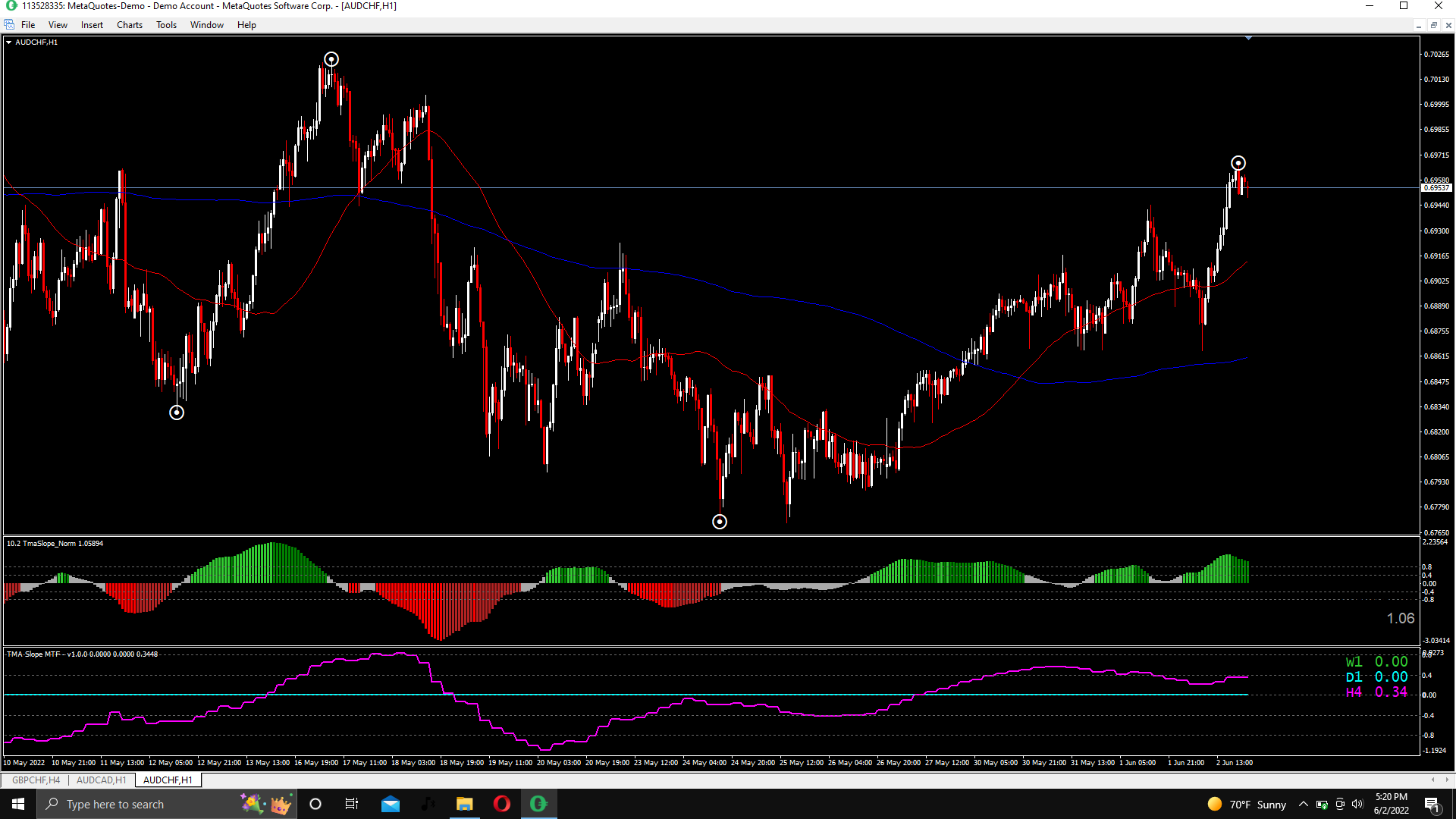Click the blue chart shift triangle marker
The image size is (1456, 819).
(x=1248, y=38)
